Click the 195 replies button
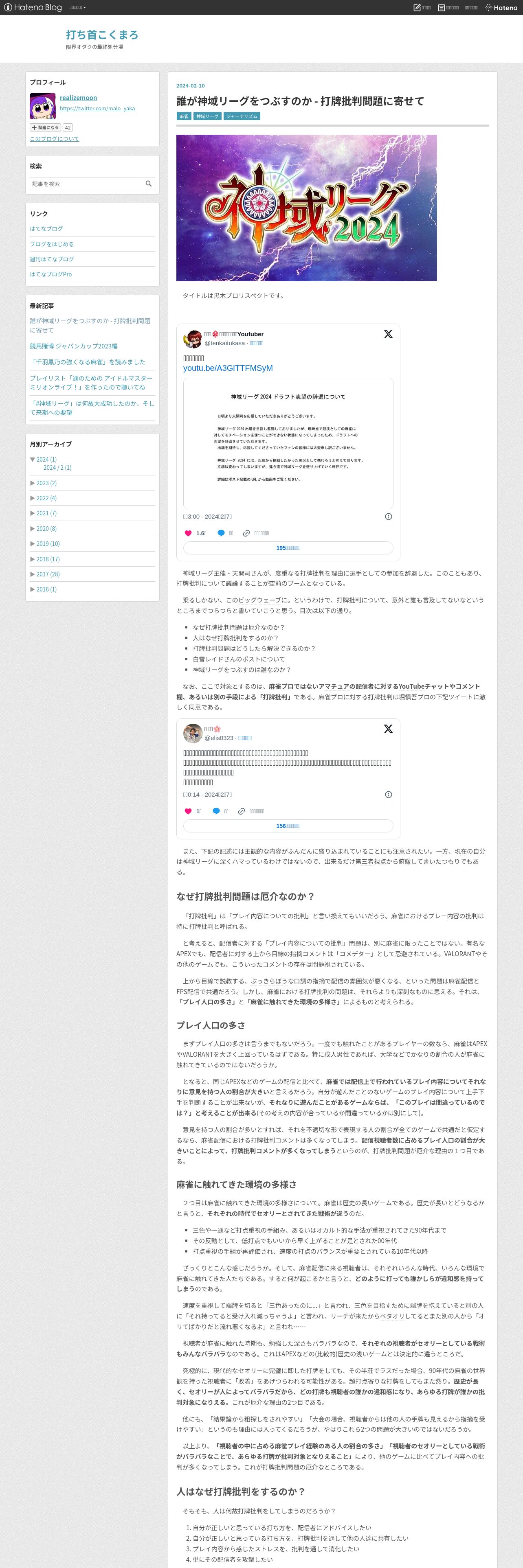The height and width of the screenshot is (1568, 523). coord(288,548)
